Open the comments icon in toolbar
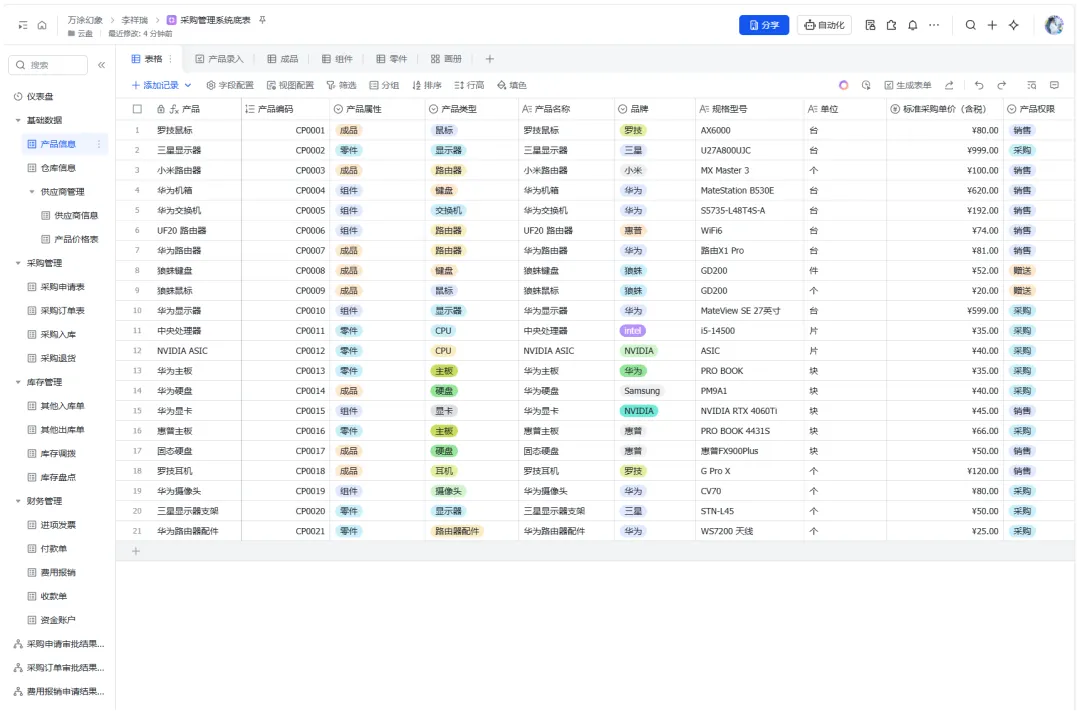Image resolution: width=1080 pixels, height=714 pixels. coord(1054,85)
